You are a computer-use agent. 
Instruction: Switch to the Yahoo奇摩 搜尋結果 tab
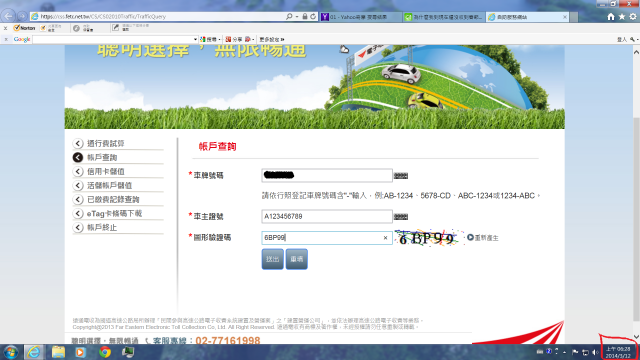(361, 17)
